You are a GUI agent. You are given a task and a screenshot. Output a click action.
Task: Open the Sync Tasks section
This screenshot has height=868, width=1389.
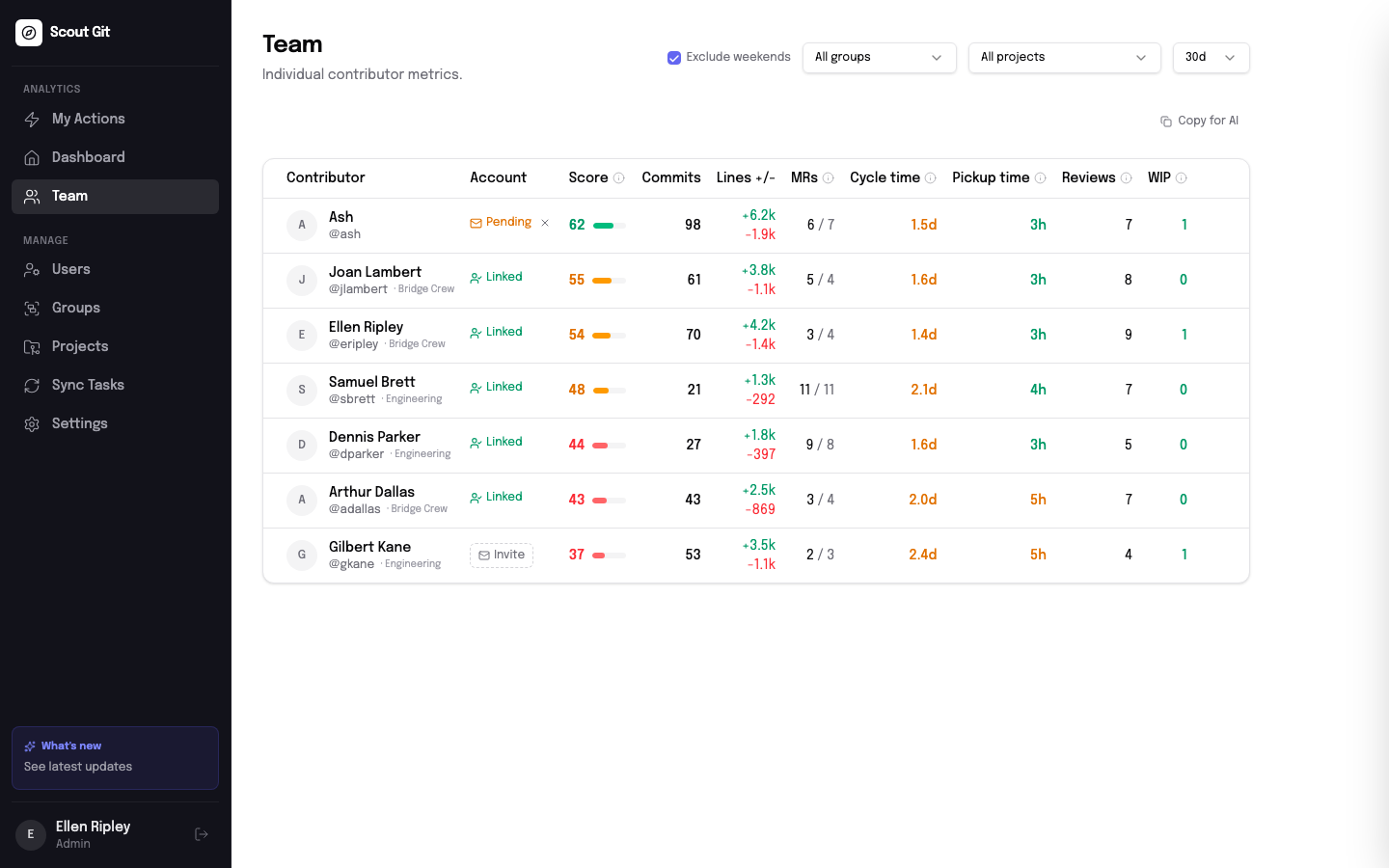(86, 384)
